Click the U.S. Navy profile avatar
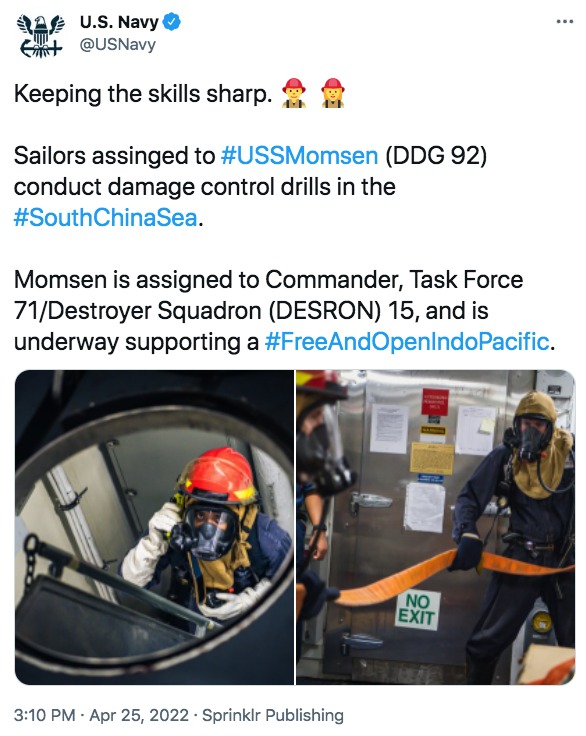The width and height of the screenshot is (586, 736). (40, 36)
